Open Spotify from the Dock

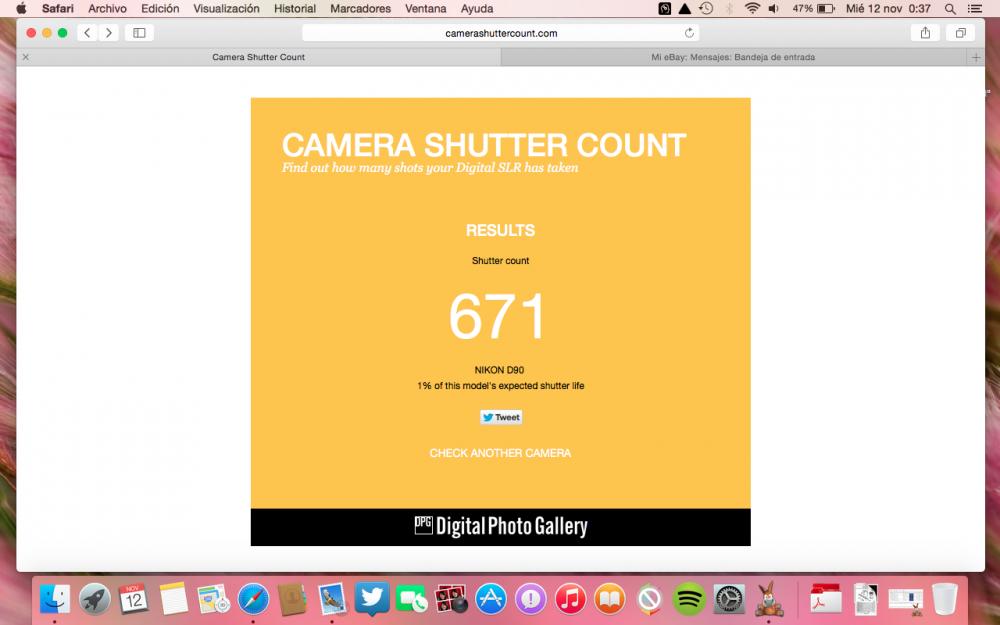[x=689, y=599]
